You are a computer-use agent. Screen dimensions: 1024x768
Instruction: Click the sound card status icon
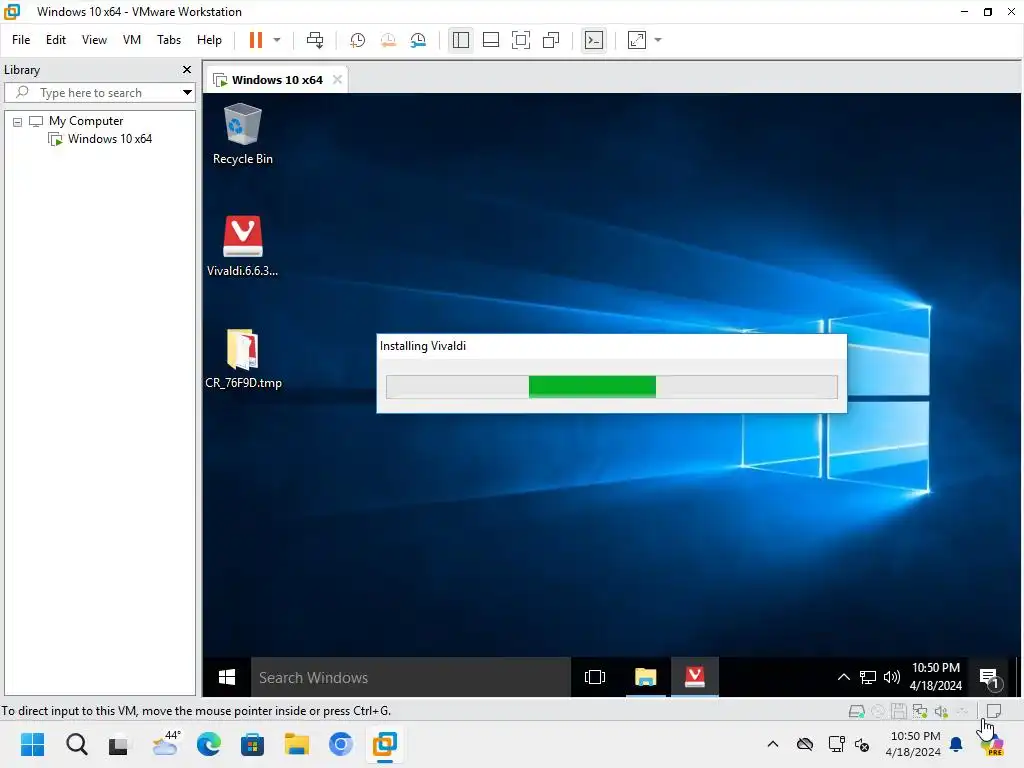(941, 711)
